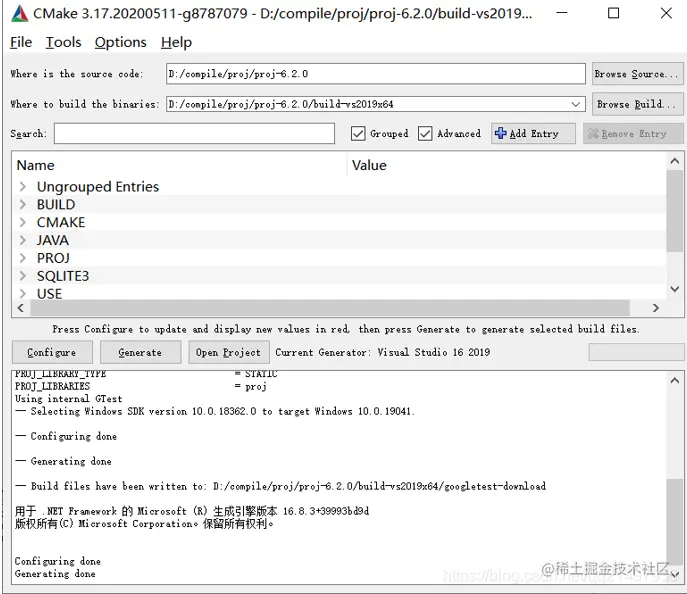Click the cache list up scroll arrow
687x594 pixels.
[675, 161]
